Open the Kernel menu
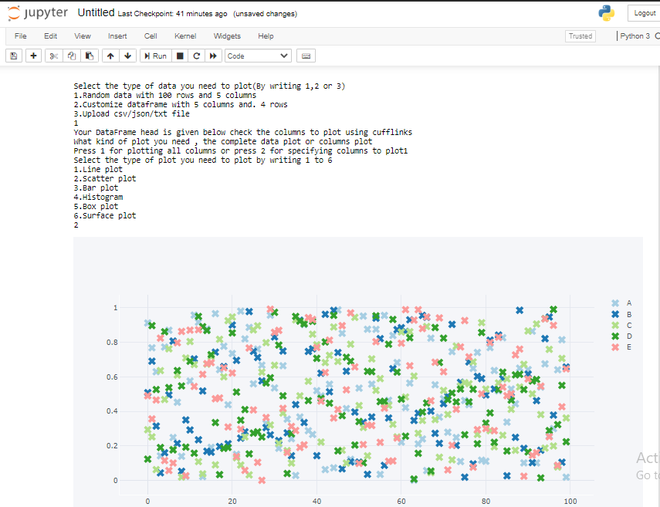This screenshot has width=660, height=507. coord(185,36)
